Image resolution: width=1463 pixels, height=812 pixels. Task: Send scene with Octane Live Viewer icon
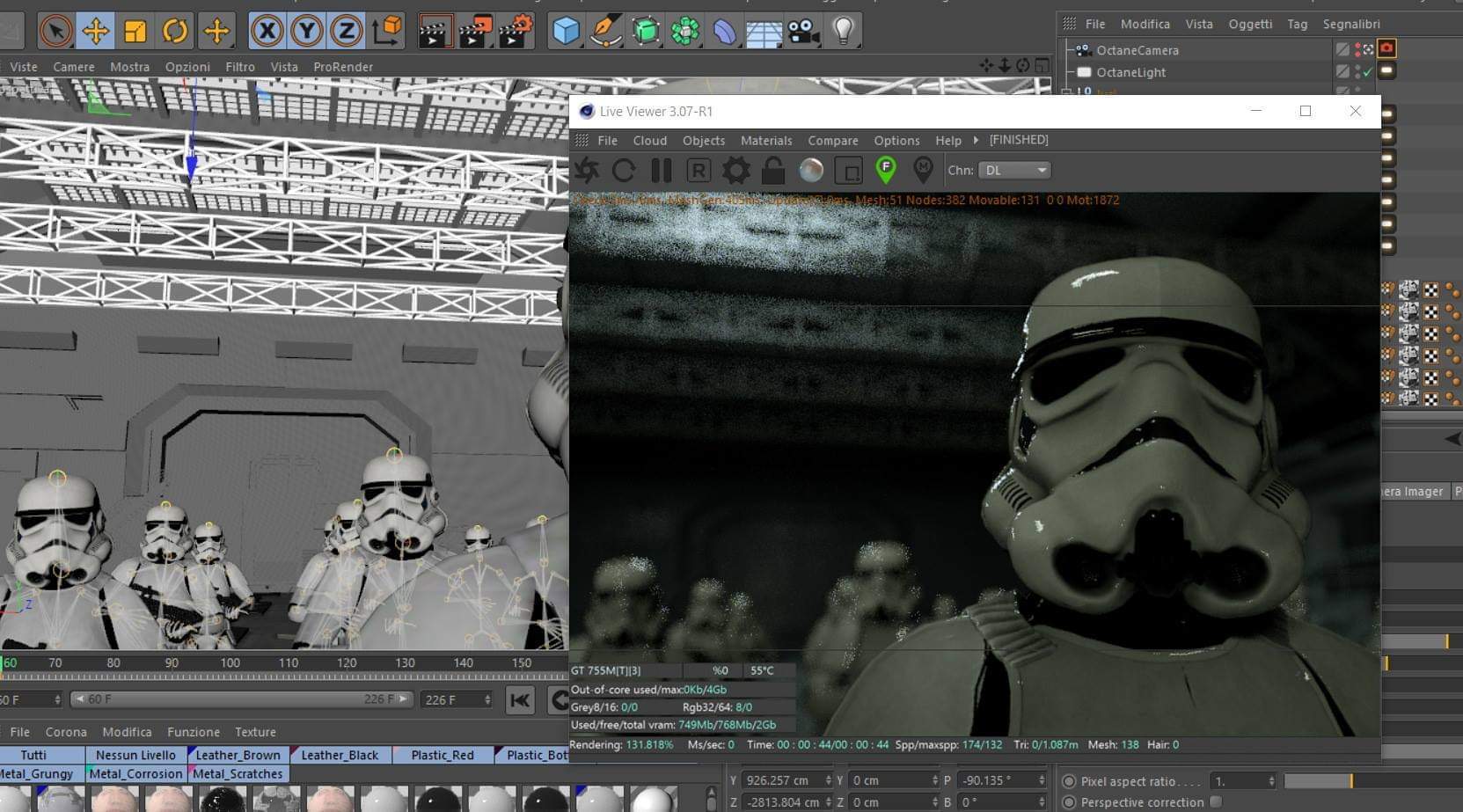588,170
